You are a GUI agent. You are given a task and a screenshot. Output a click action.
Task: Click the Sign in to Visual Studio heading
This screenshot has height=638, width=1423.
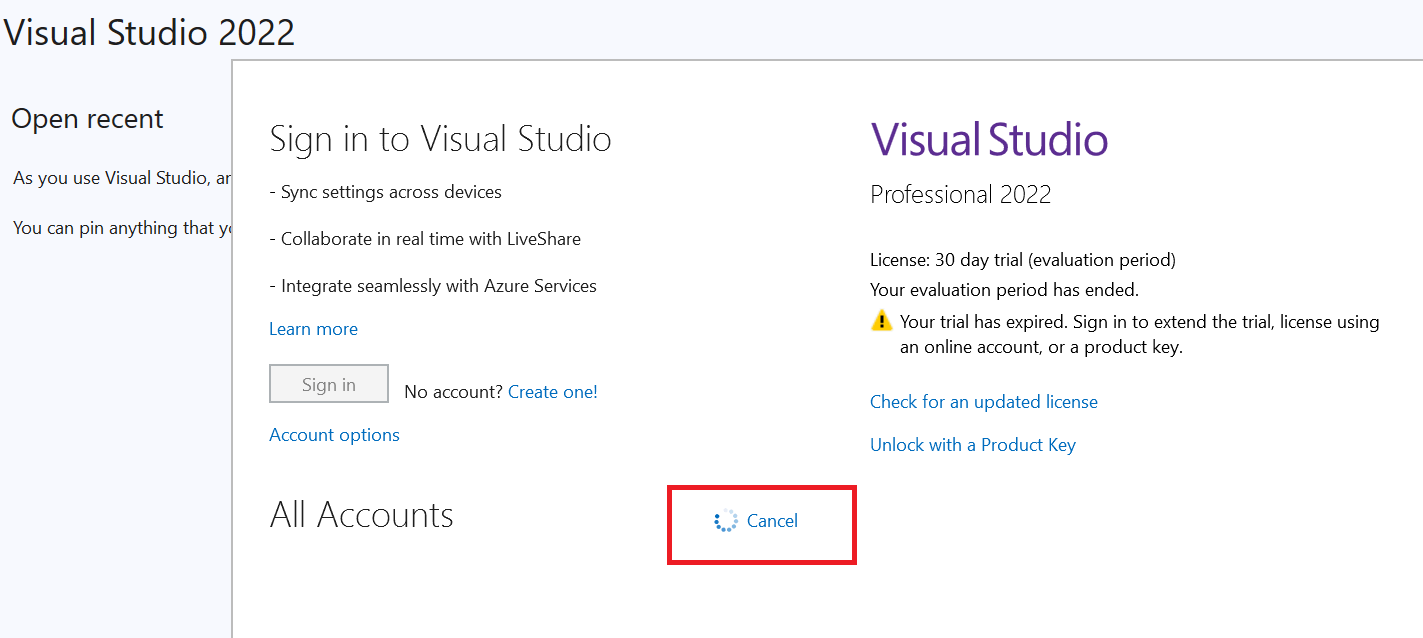pos(441,139)
